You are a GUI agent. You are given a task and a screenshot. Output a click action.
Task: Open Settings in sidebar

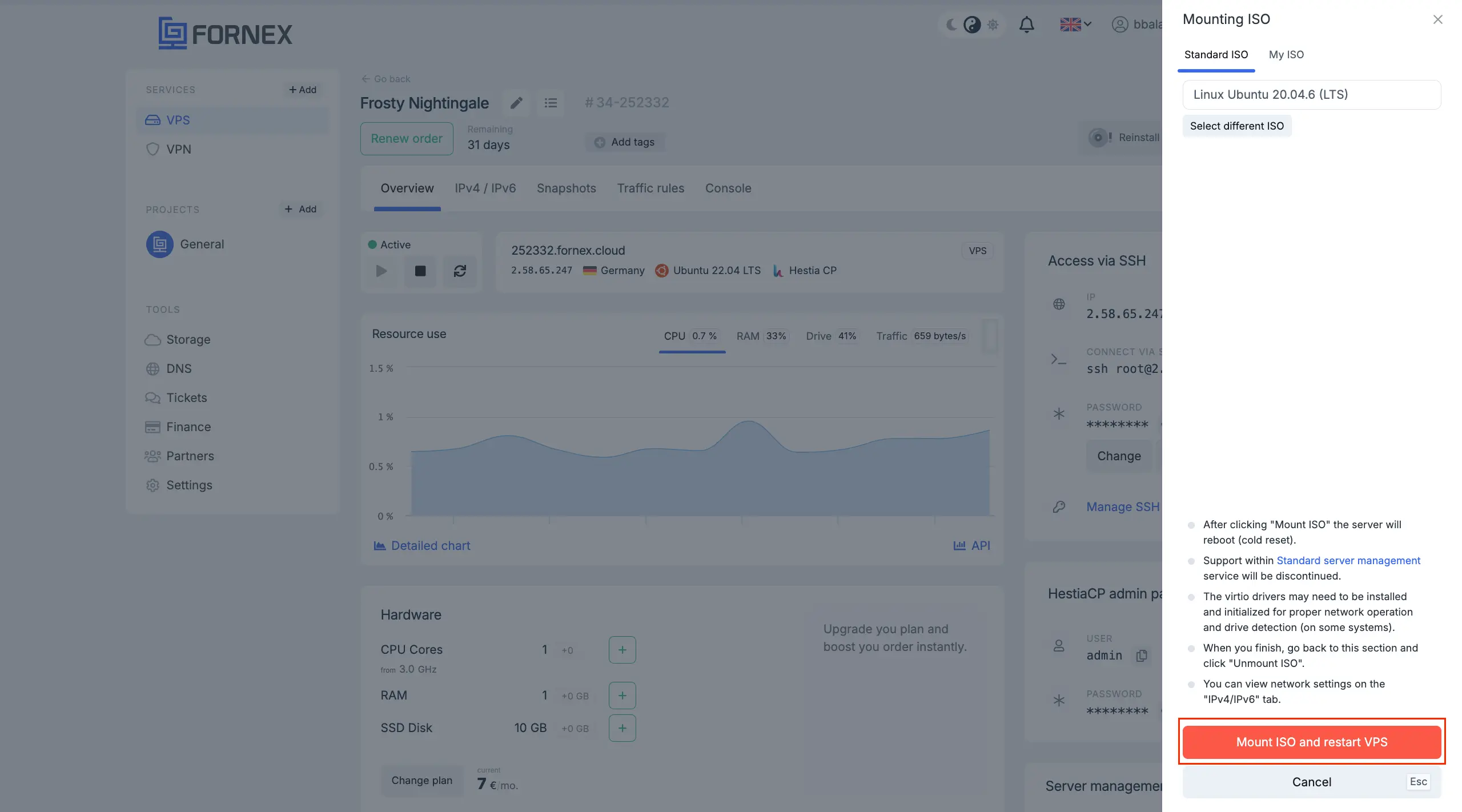pyautogui.click(x=179, y=485)
